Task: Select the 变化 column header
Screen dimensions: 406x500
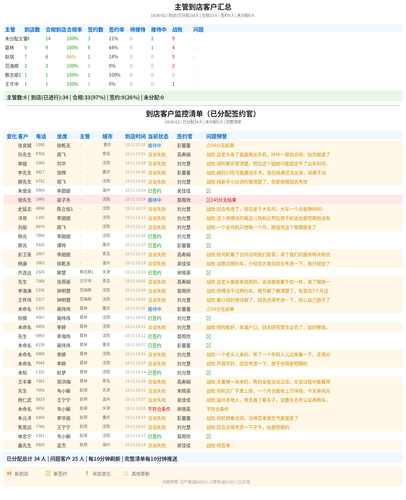Action: (x=12, y=136)
